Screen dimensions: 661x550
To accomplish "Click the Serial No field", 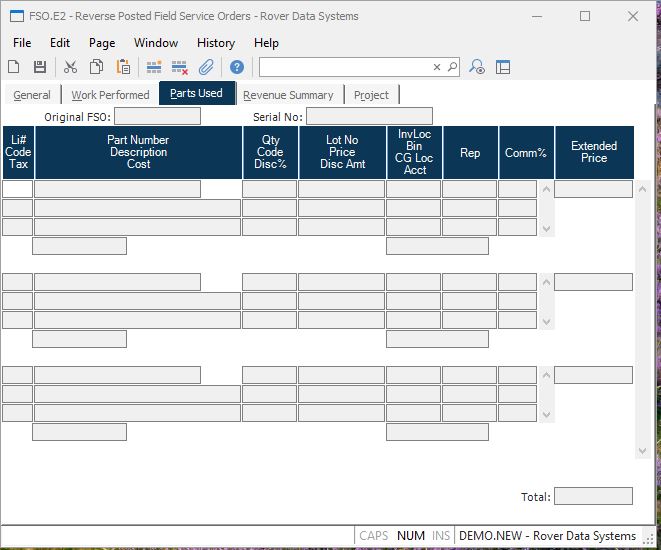I will (369, 117).
